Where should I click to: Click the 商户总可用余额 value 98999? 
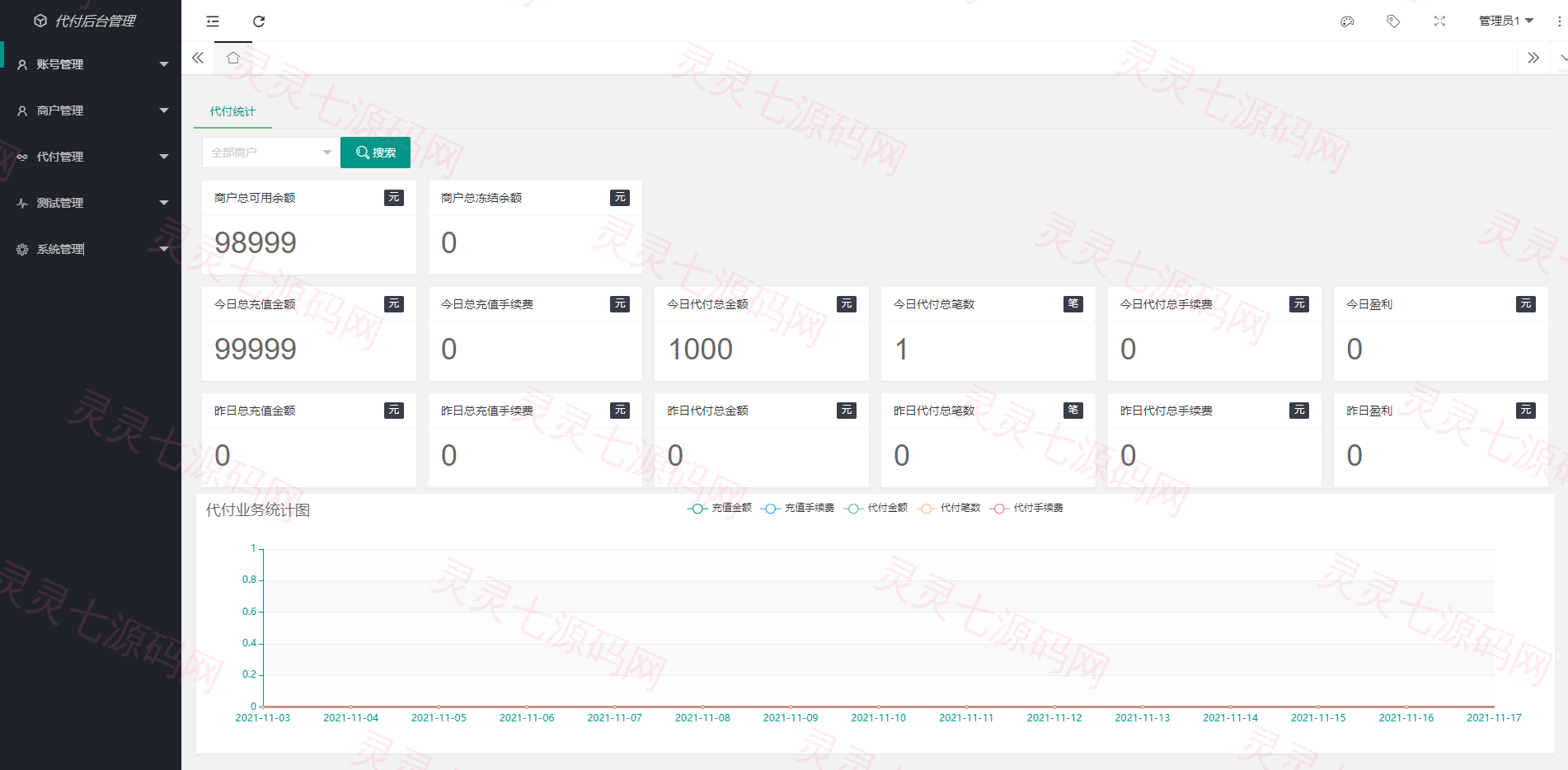256,243
